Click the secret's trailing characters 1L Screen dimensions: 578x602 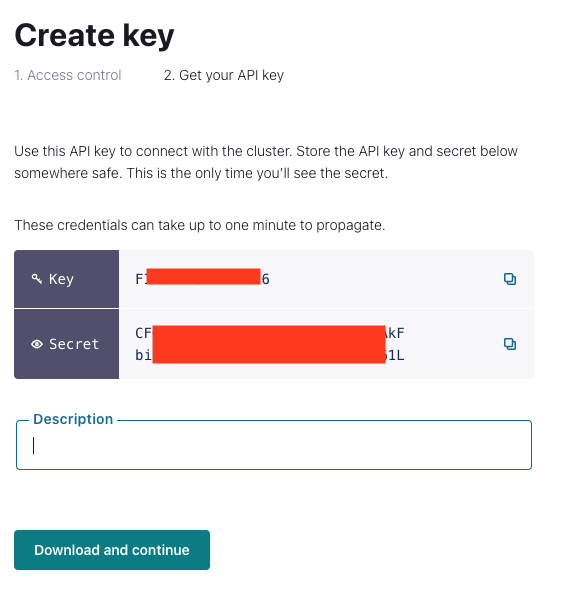point(397,356)
